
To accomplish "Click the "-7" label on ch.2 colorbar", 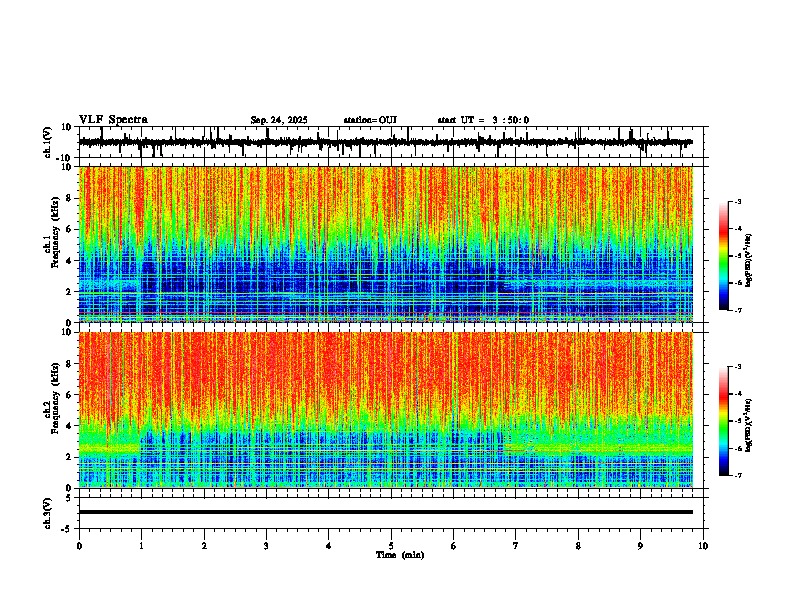I will coord(738,475).
